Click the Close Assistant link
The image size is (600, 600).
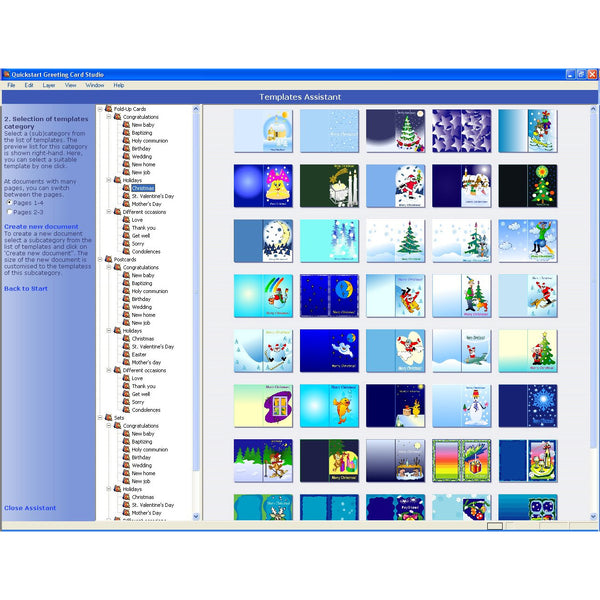click(x=30, y=508)
